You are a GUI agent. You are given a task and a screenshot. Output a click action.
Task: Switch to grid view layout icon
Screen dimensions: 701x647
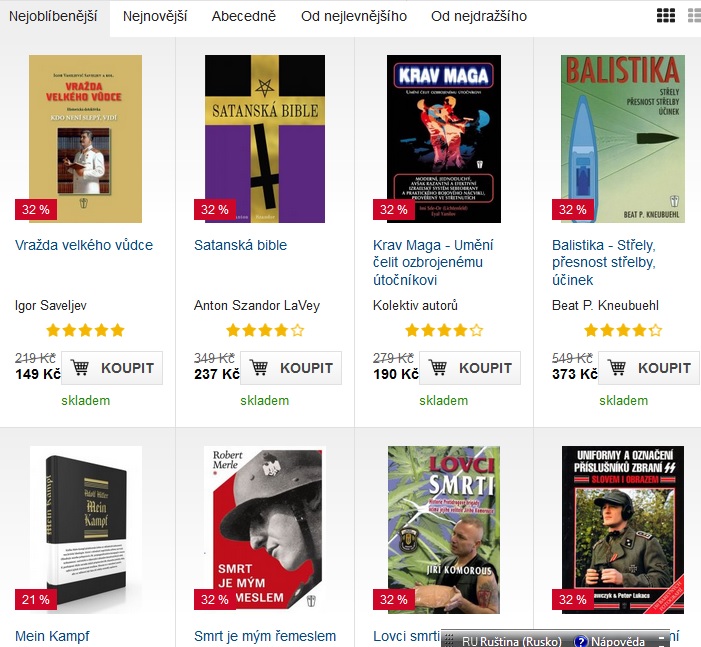coord(666,16)
